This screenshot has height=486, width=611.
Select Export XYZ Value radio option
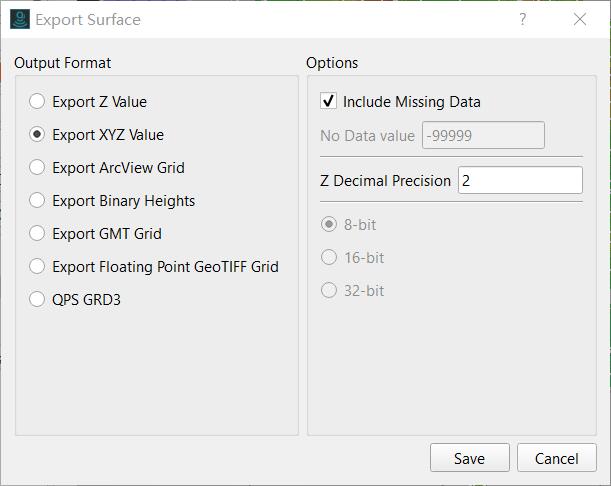tap(37, 134)
